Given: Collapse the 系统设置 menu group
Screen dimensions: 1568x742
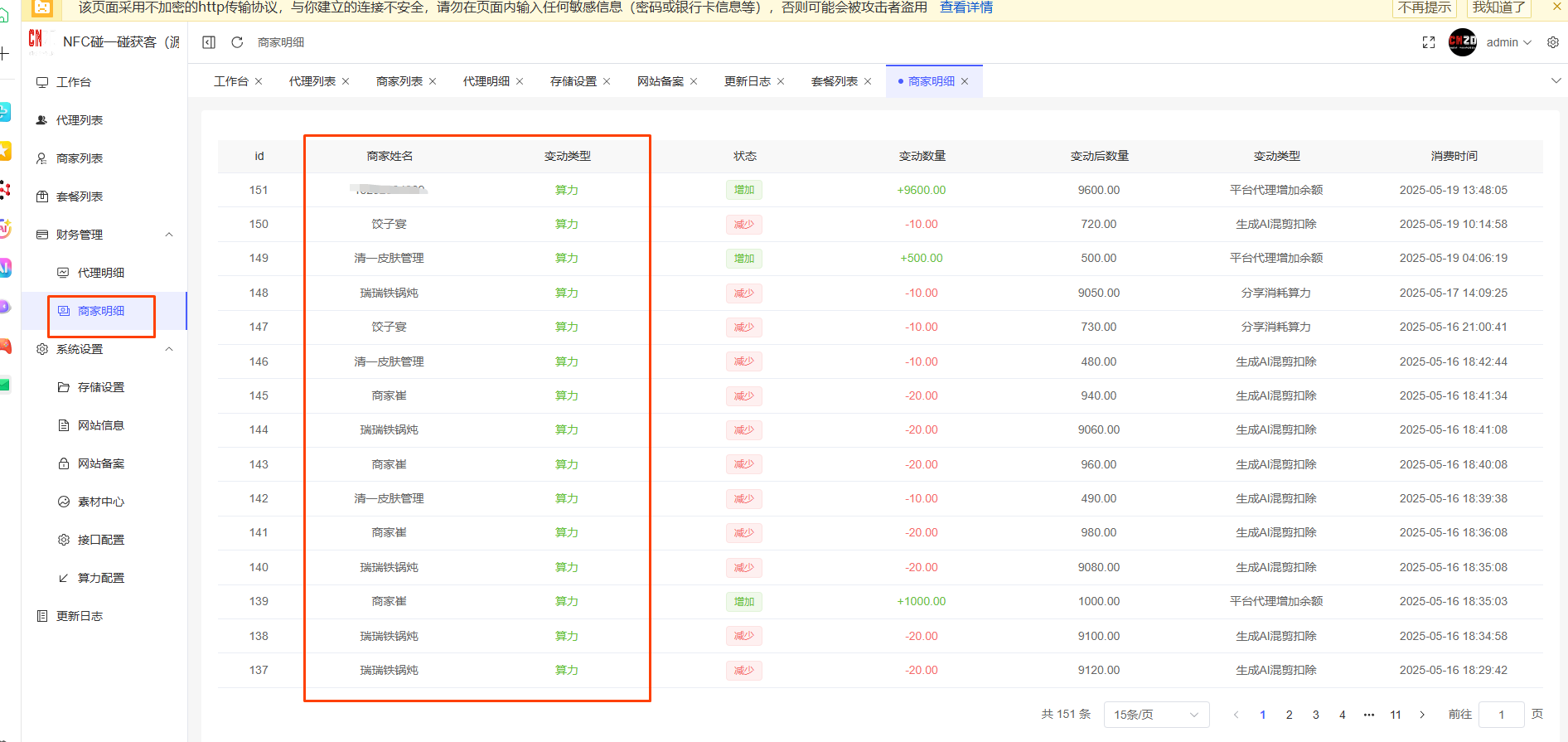Looking at the screenshot, I should [169, 349].
